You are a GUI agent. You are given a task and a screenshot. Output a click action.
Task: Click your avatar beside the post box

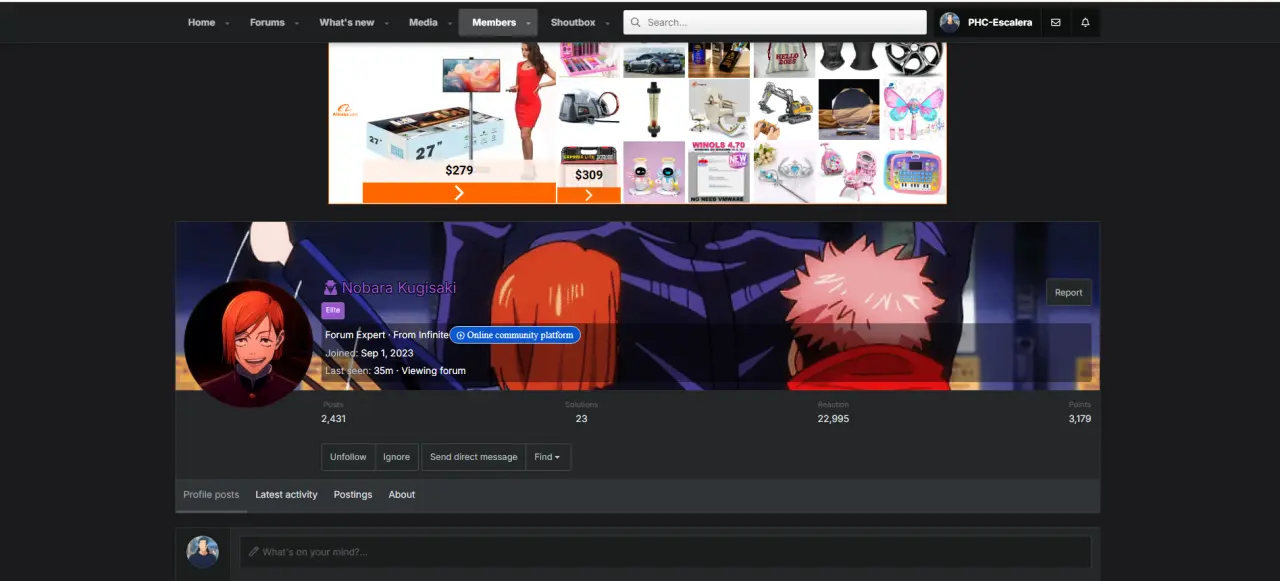coord(202,552)
